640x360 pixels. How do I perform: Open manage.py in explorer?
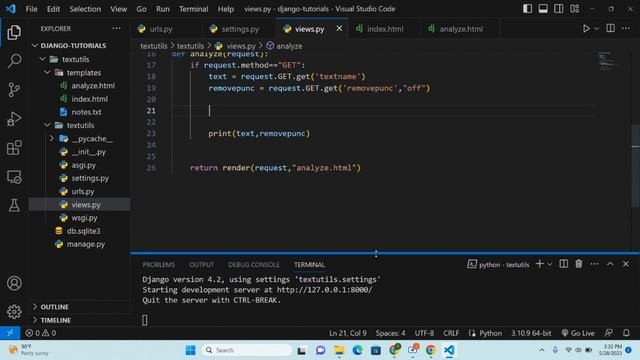(x=86, y=244)
